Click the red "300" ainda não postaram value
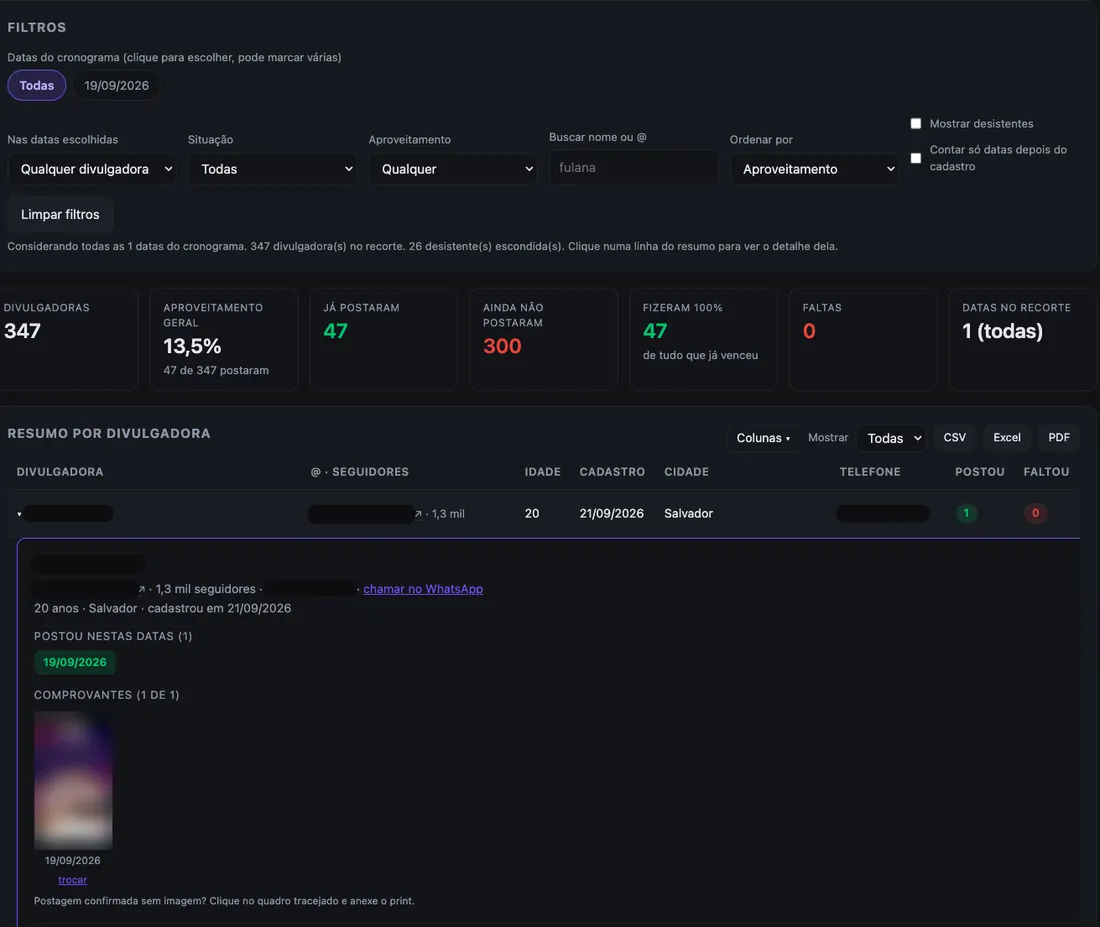The height and width of the screenshot is (927, 1100). pyautogui.click(x=502, y=346)
